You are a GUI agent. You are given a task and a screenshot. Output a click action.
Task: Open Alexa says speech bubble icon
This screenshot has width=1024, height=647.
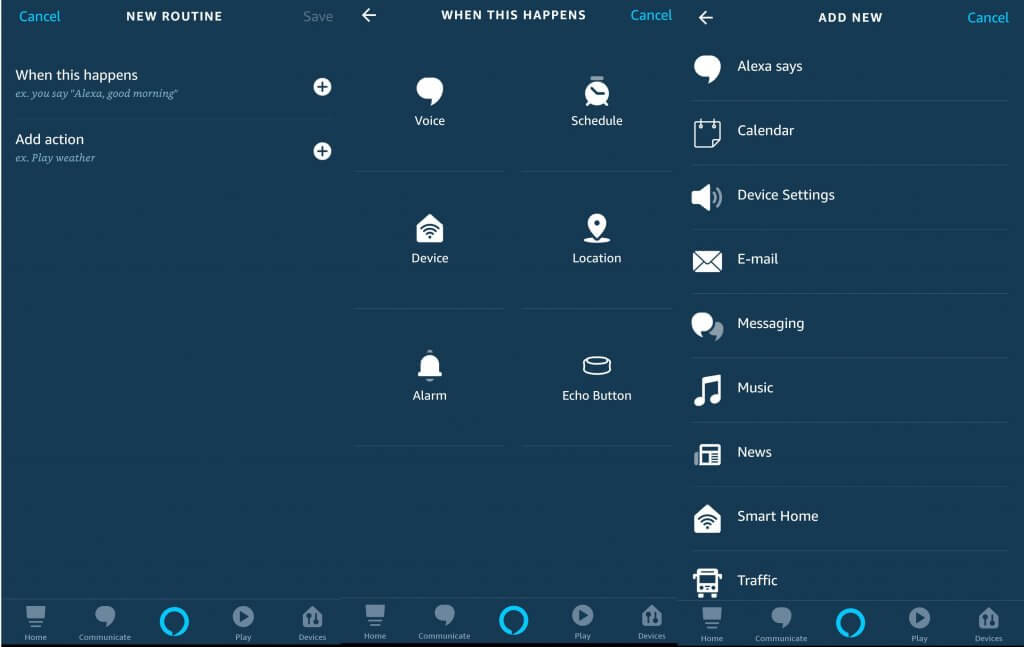(x=707, y=69)
